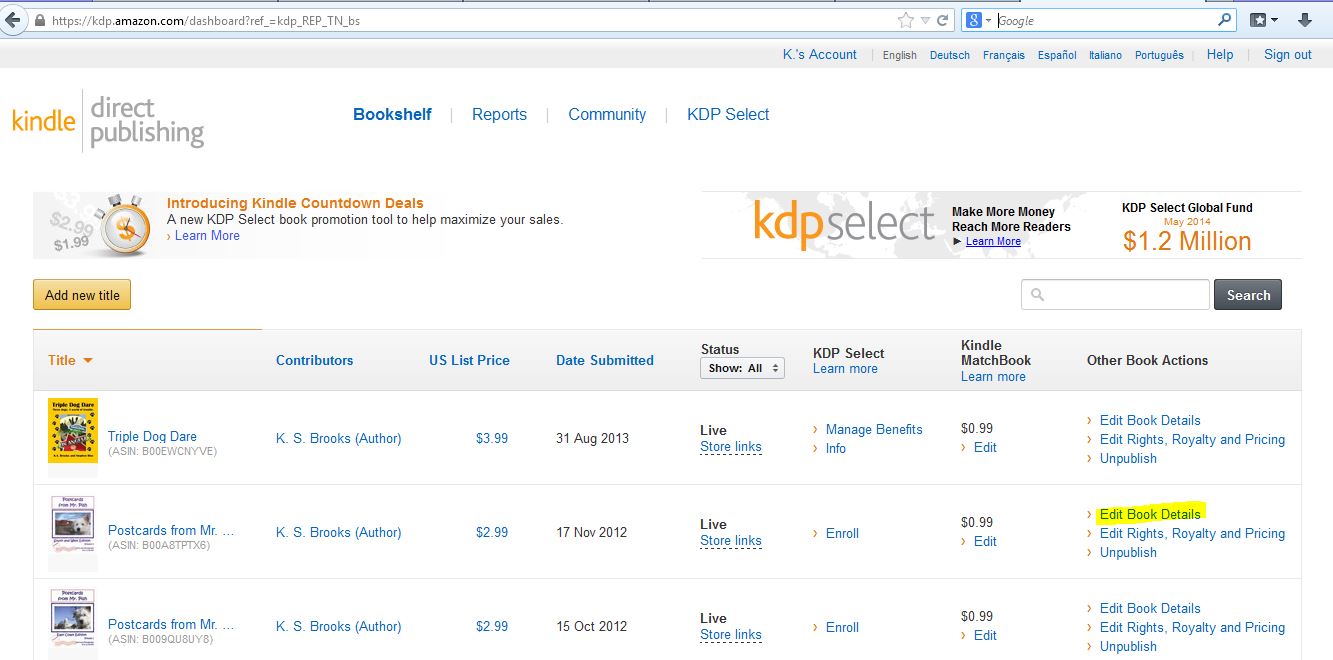1333x660 pixels.
Task: Open the Bookshelf tab
Action: 392,114
